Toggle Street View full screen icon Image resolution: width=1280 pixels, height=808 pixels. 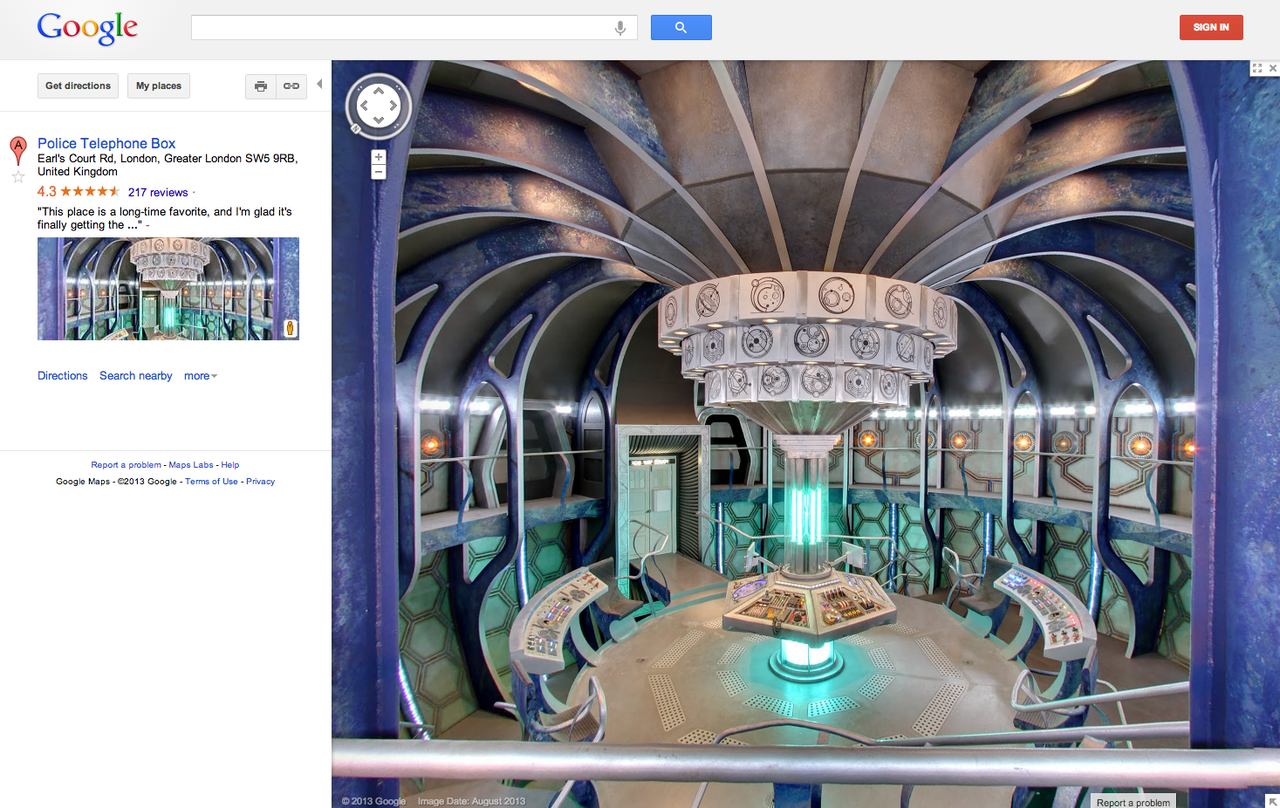[x=1257, y=68]
